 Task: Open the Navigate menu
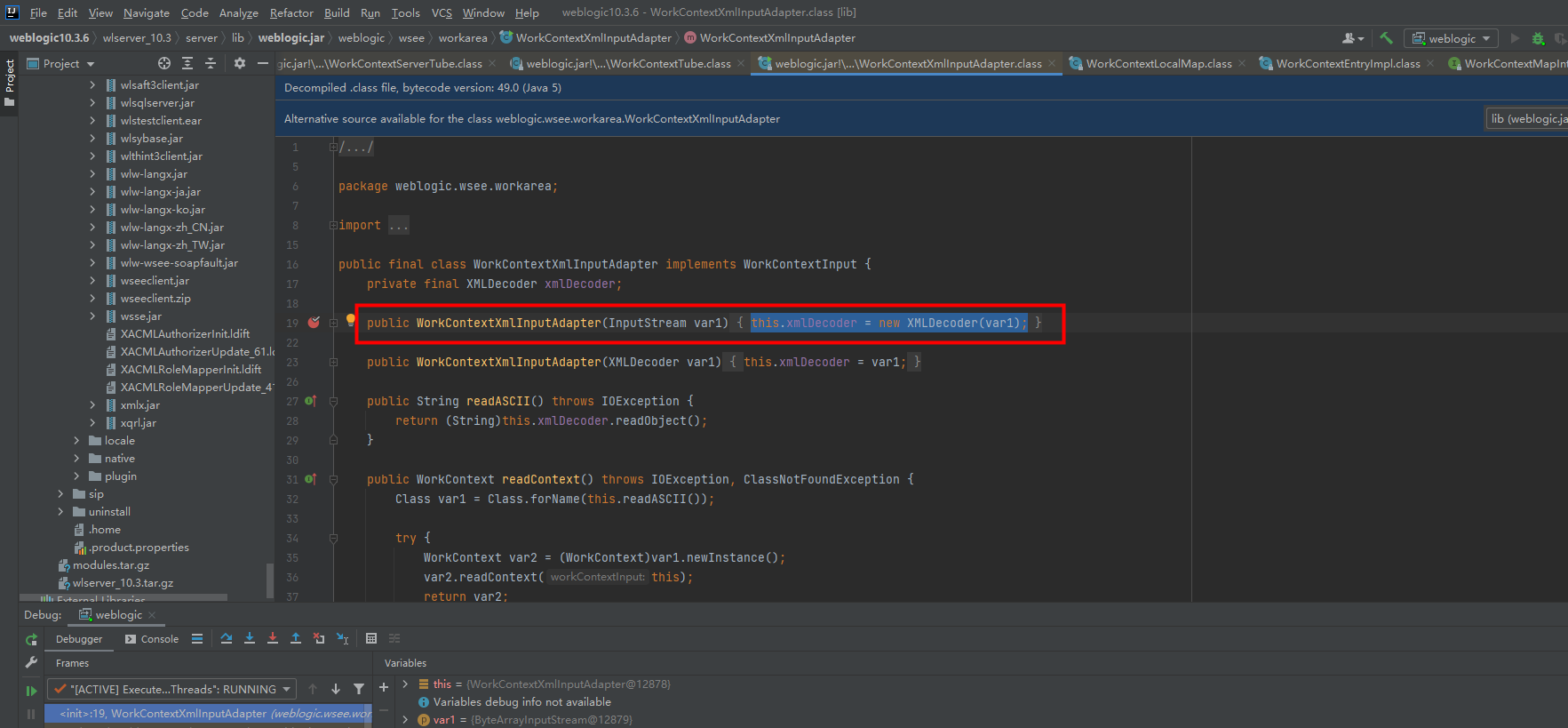146,12
